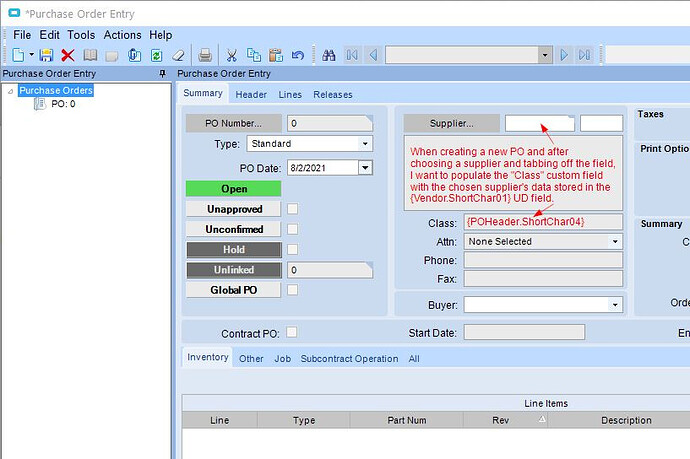Viewport: 690px width, 459px height.
Task: Select the Inventory line items tab
Action: 208,357
